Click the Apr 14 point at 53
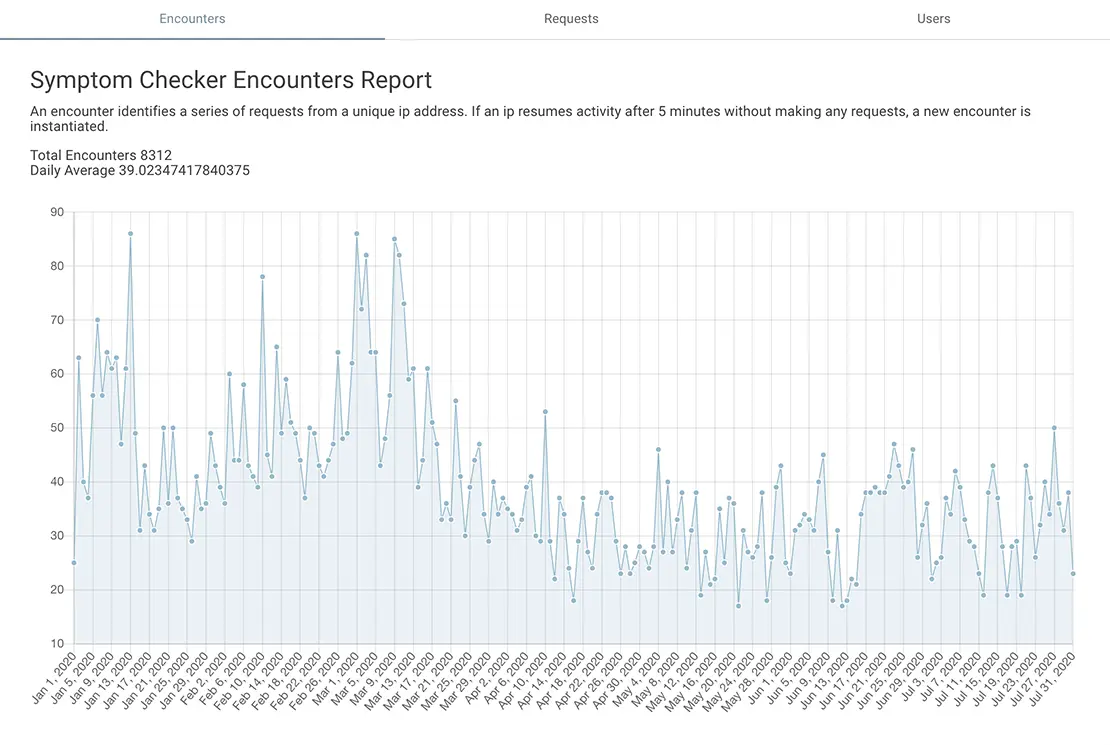 coord(545,411)
